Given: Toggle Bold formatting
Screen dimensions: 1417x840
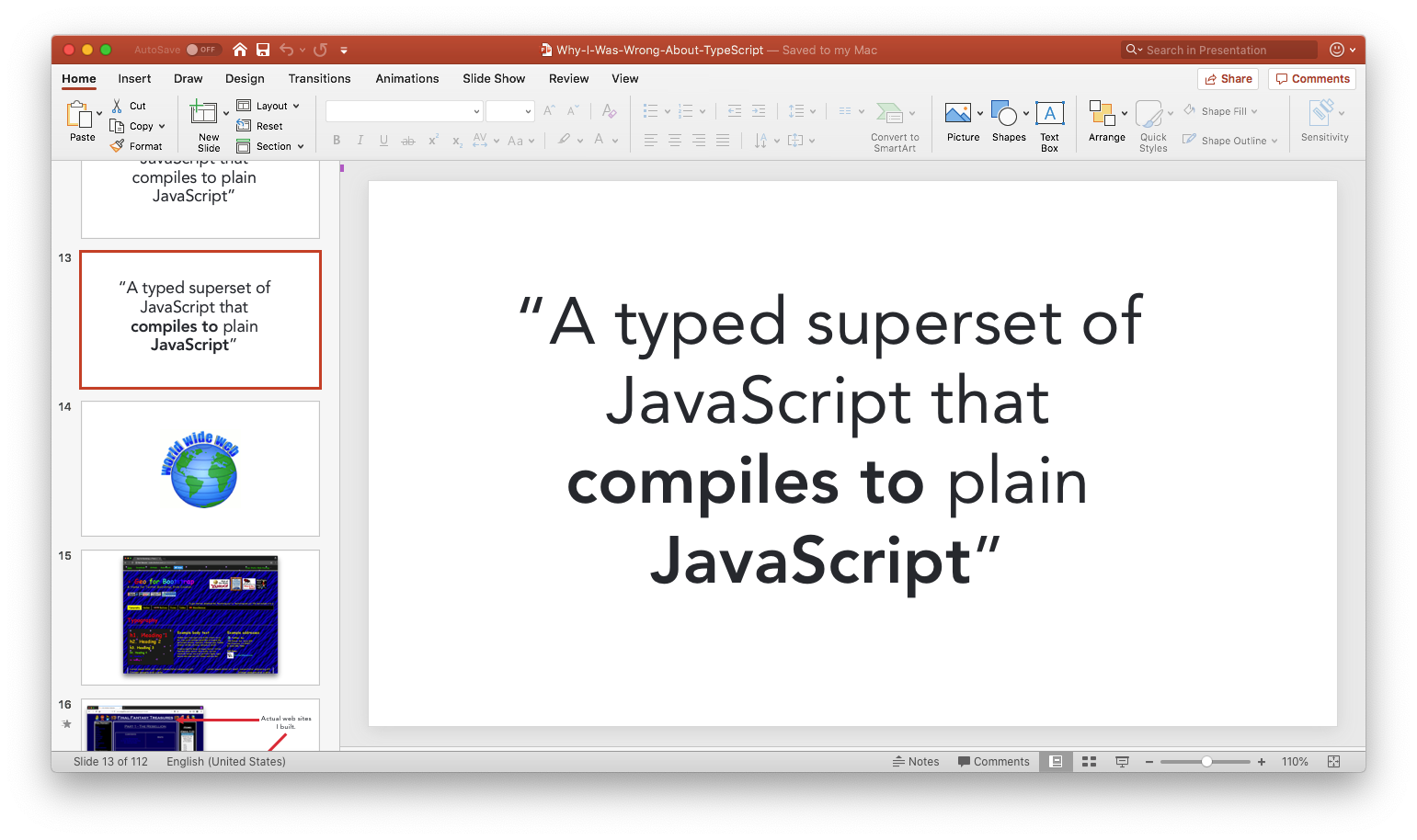Looking at the screenshot, I should (337, 141).
